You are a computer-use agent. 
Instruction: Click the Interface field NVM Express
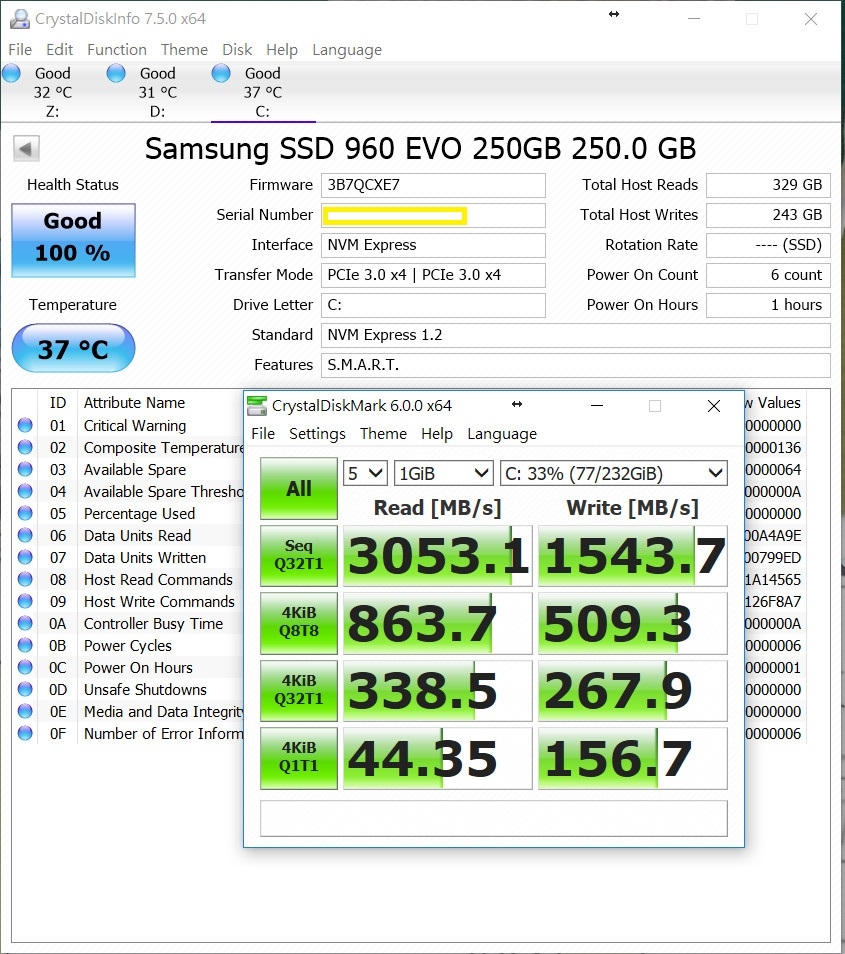(433, 245)
